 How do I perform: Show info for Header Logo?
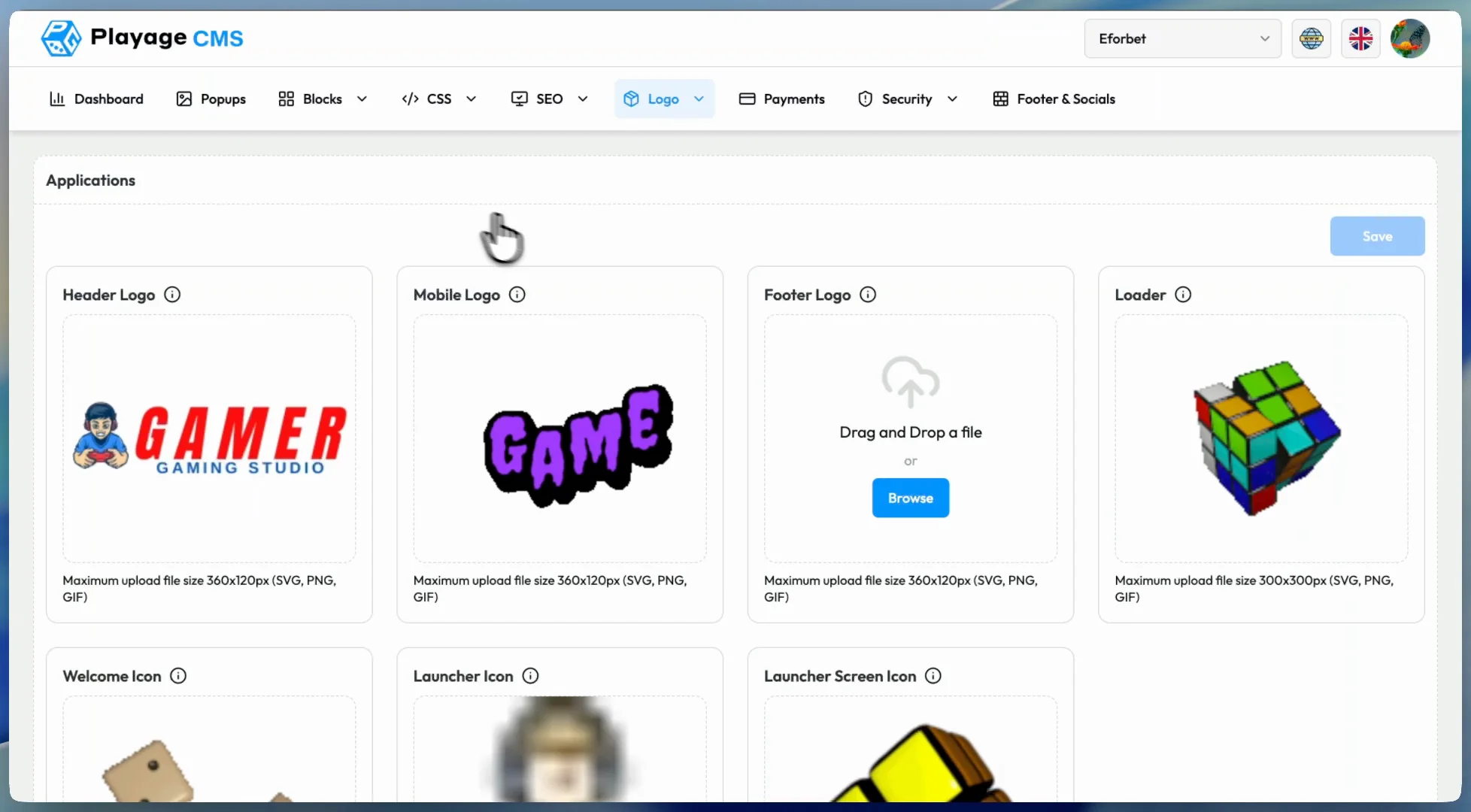172,295
